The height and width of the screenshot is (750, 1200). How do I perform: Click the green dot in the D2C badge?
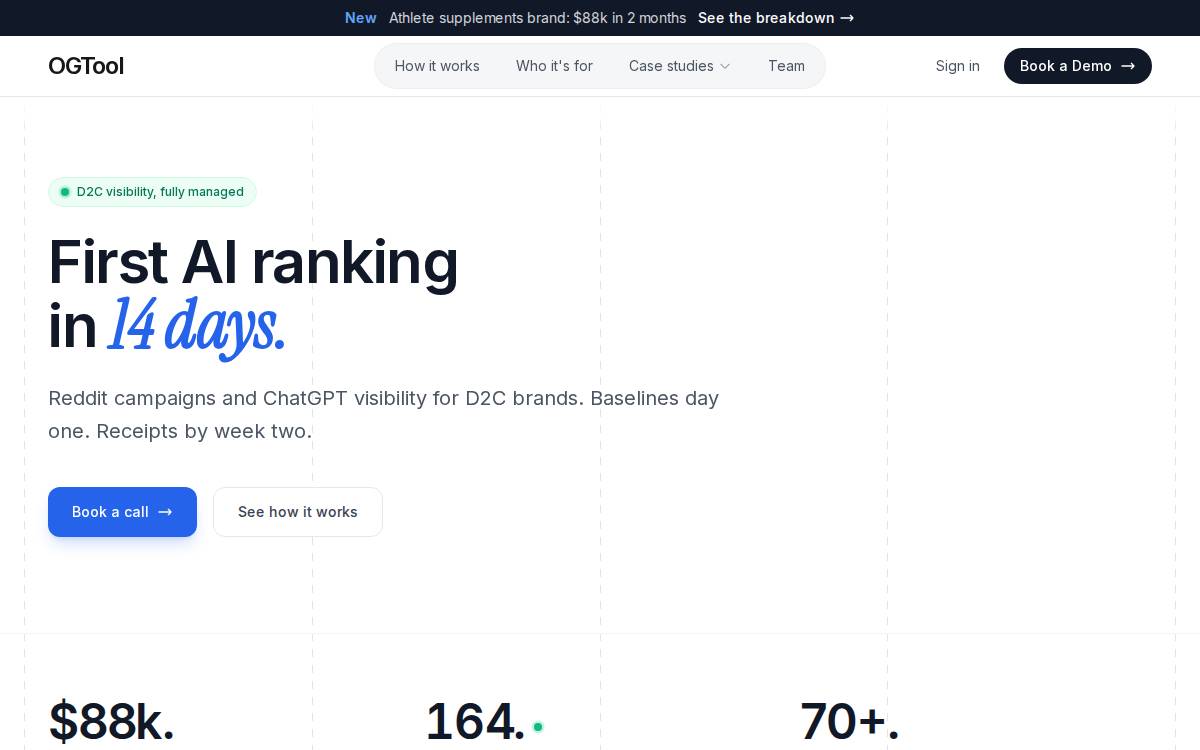click(x=65, y=192)
